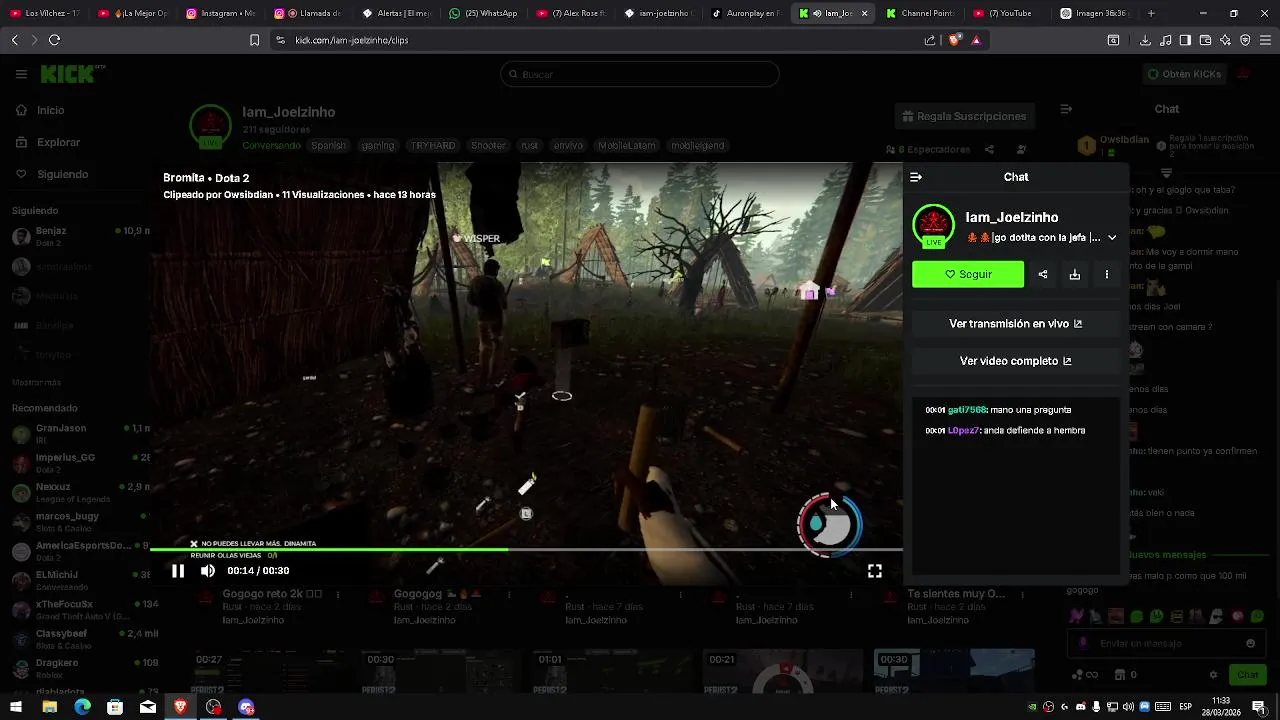Click the Obtén KICKs button
Screen dimensions: 1280x720
point(1184,74)
